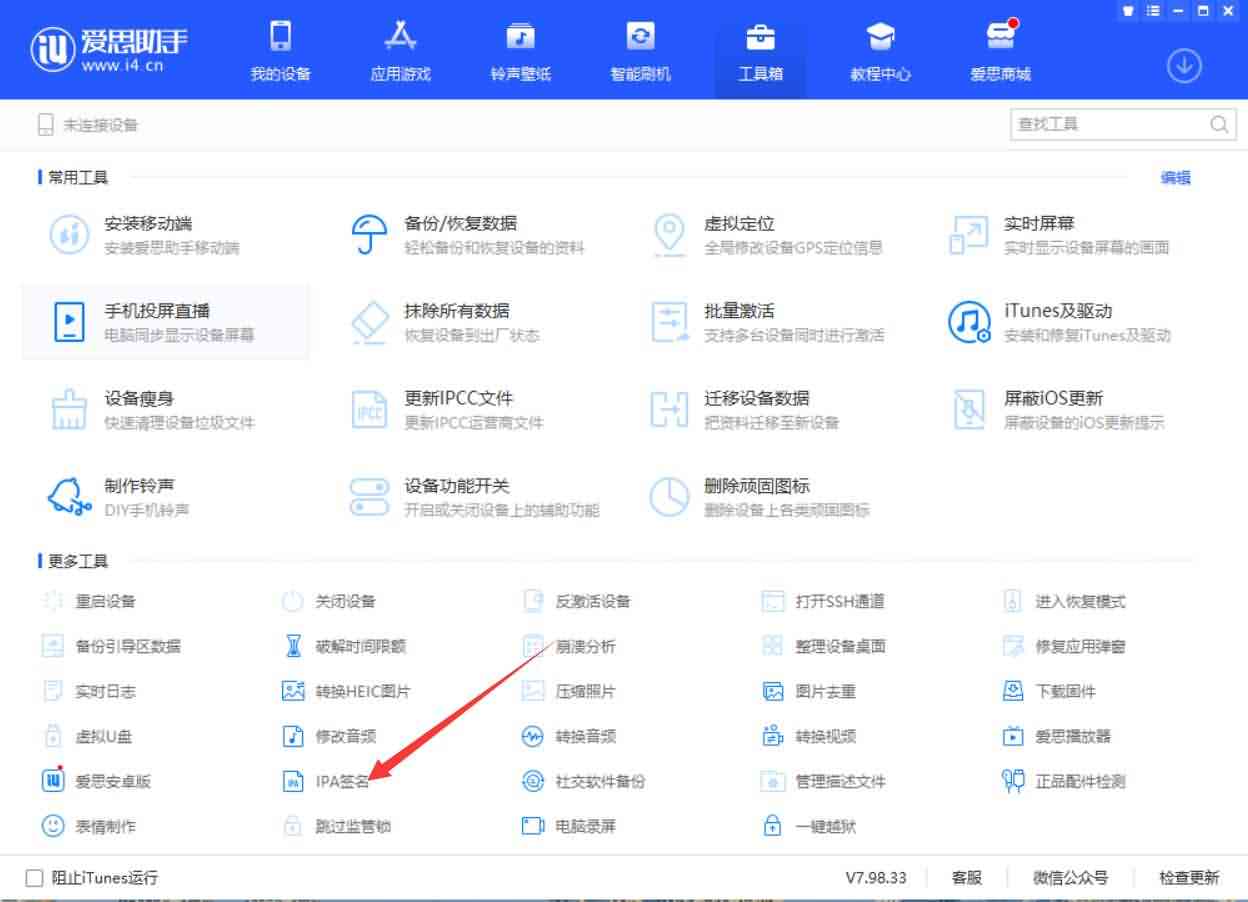The width and height of the screenshot is (1248, 902).
Task: Click 打开SSH通道 tool
Action: point(823,601)
